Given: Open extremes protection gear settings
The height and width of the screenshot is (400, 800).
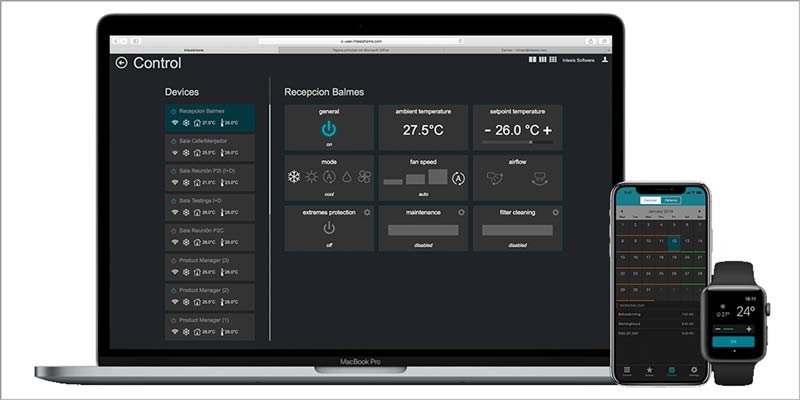Looking at the screenshot, I should click(x=367, y=212).
